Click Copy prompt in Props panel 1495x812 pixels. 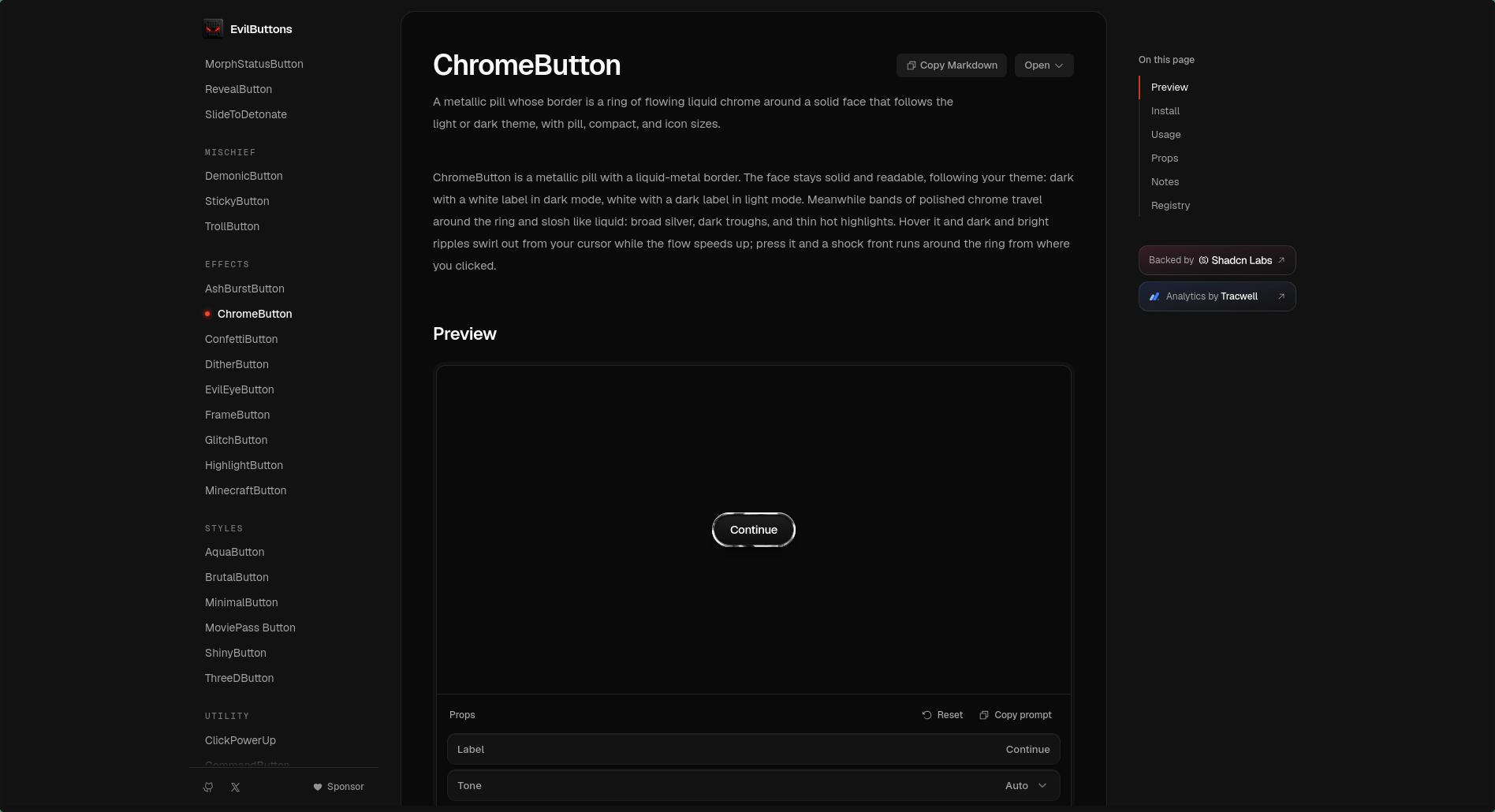point(1016,715)
